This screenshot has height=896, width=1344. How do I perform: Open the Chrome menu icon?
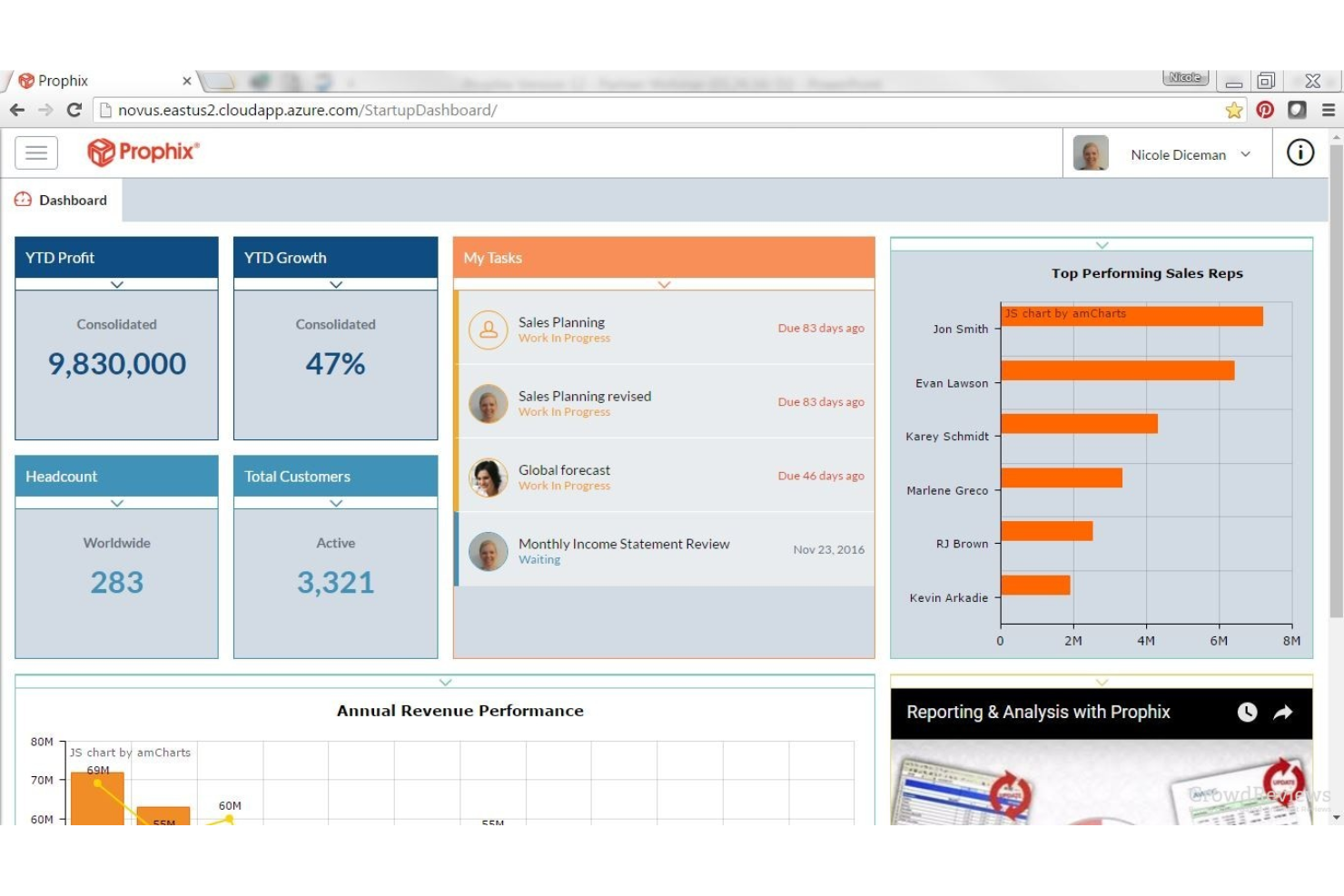pyautogui.click(x=1328, y=110)
